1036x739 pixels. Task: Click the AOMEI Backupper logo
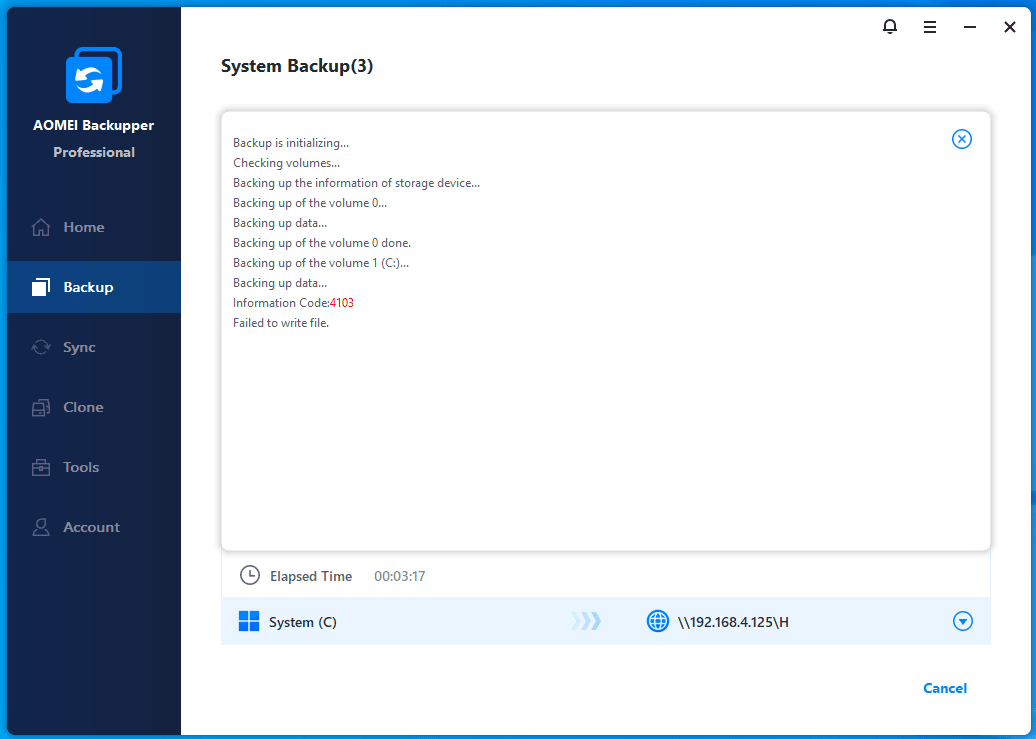tap(93, 76)
